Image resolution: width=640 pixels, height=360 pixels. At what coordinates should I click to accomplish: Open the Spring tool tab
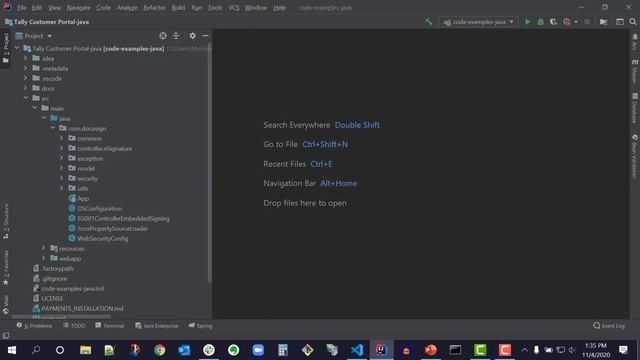click(200, 326)
